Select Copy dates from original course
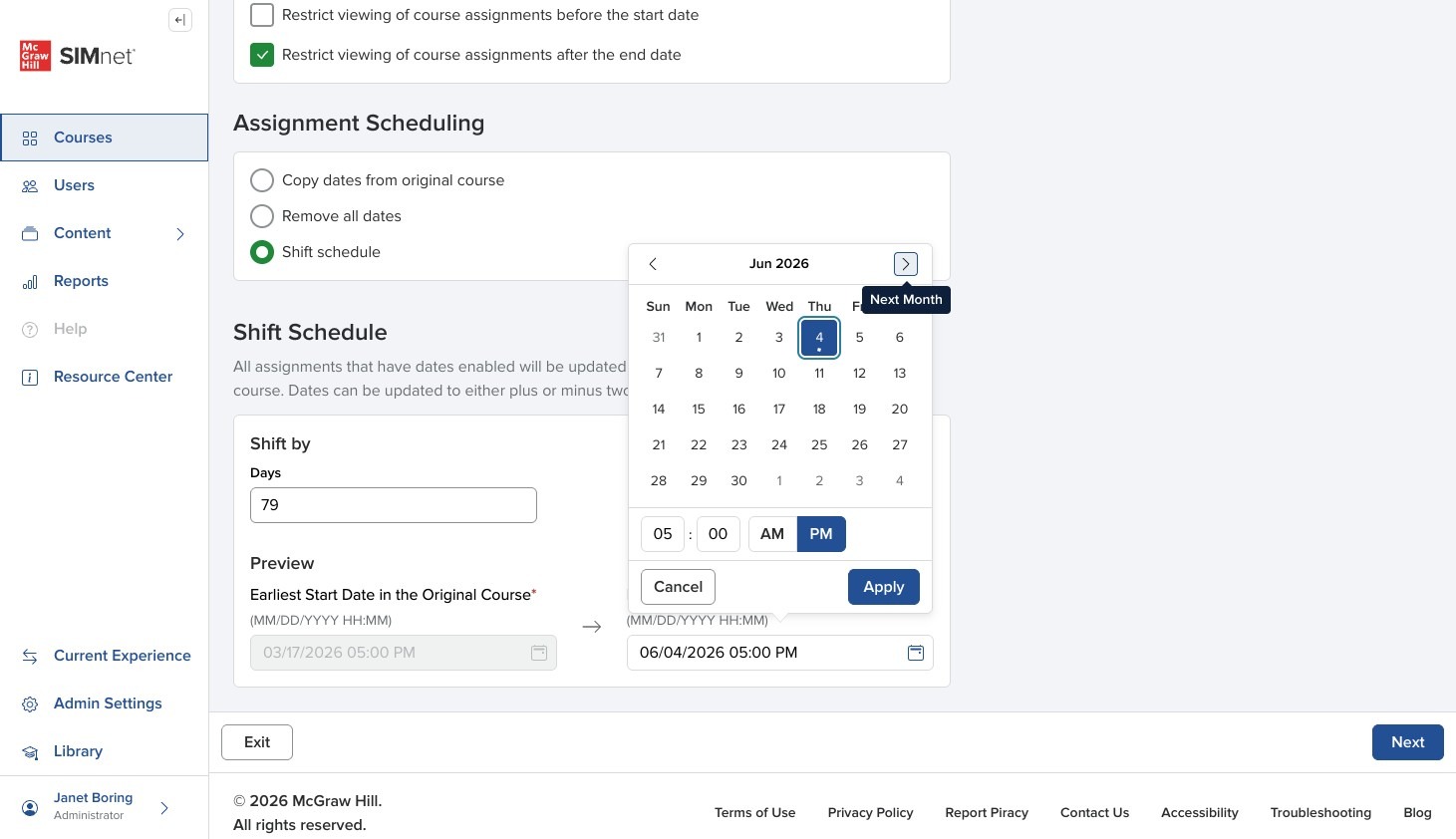This screenshot has height=839, width=1456. tap(262, 180)
